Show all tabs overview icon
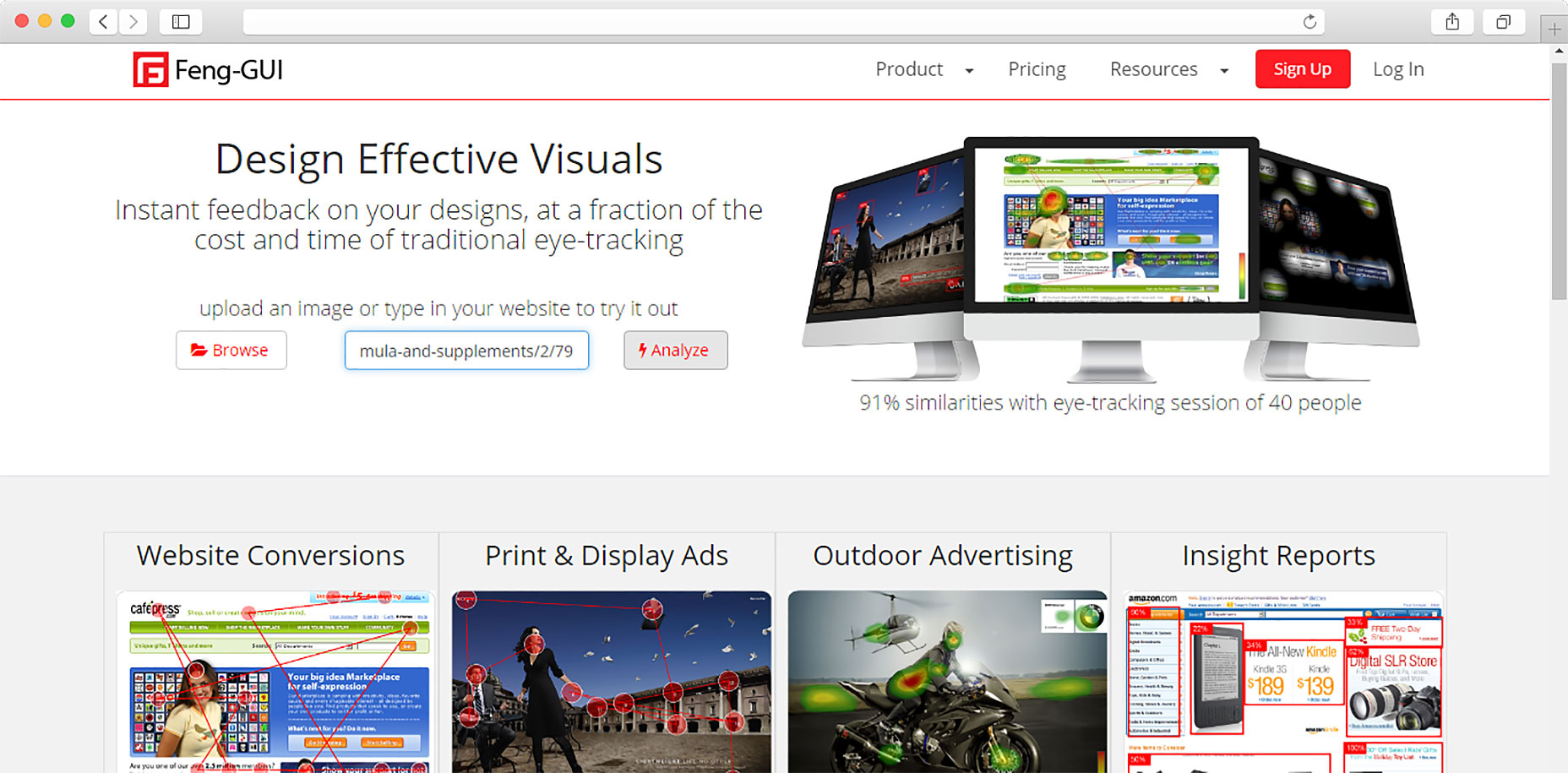 pyautogui.click(x=1503, y=22)
